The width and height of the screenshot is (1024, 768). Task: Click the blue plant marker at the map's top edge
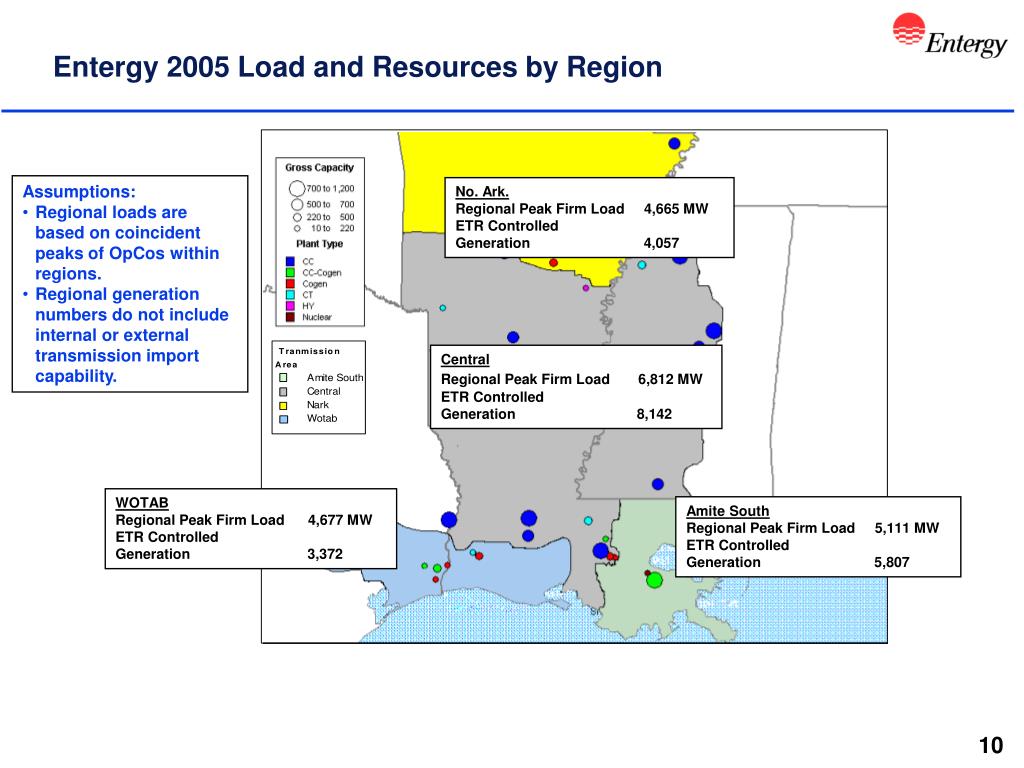pyautogui.click(x=675, y=143)
